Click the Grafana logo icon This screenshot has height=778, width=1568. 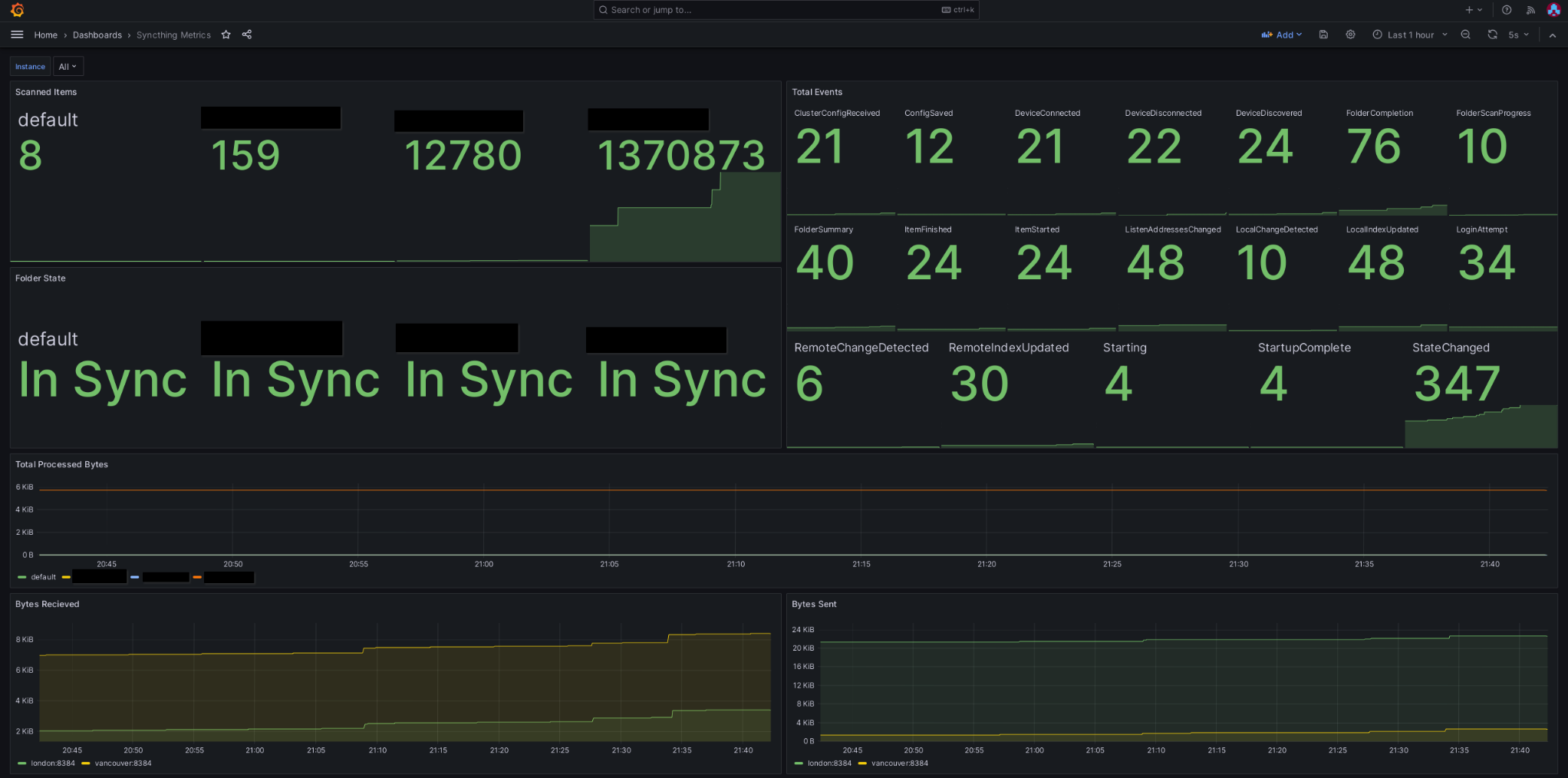tap(17, 10)
